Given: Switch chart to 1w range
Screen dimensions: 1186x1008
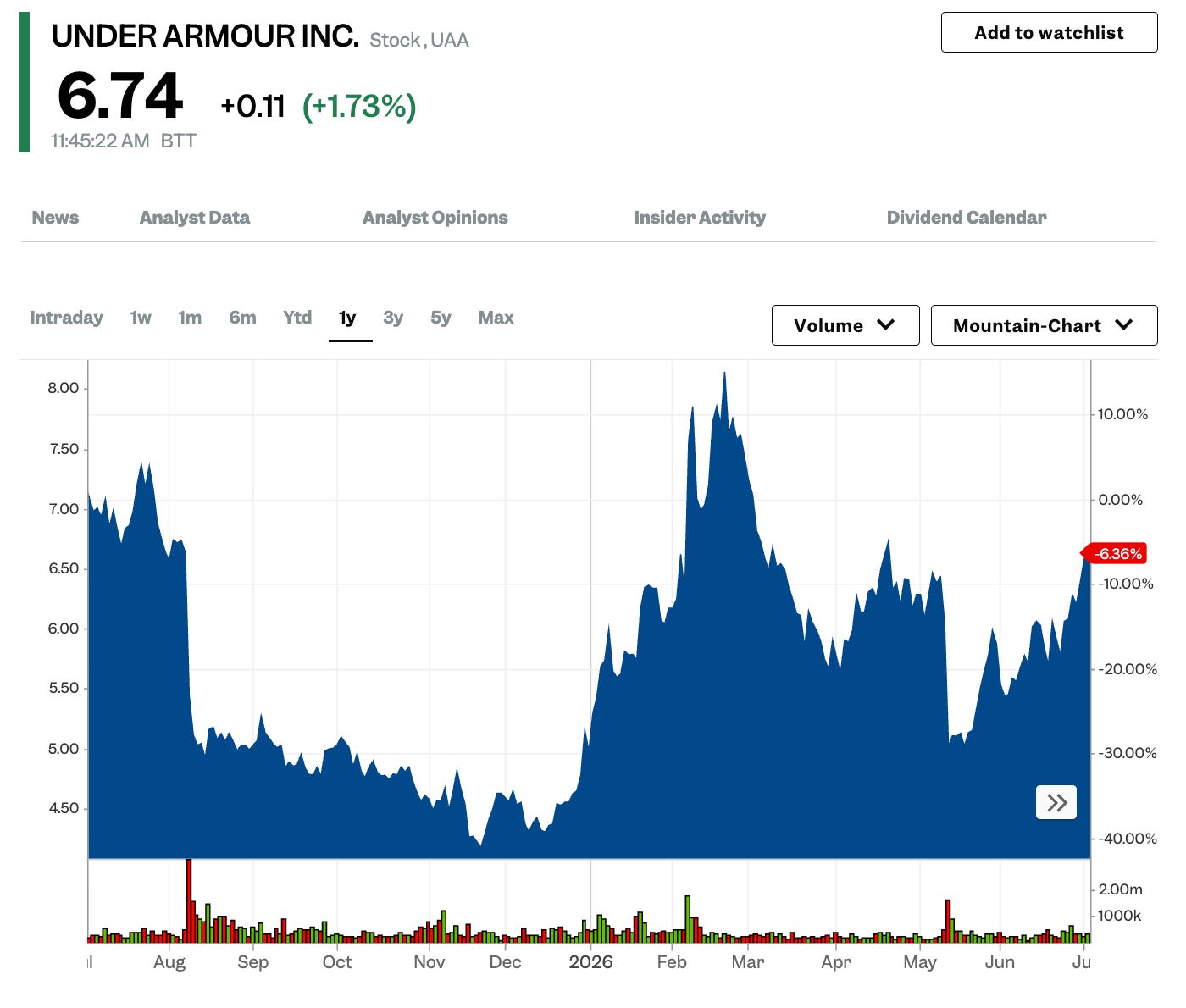Looking at the screenshot, I should click(141, 318).
